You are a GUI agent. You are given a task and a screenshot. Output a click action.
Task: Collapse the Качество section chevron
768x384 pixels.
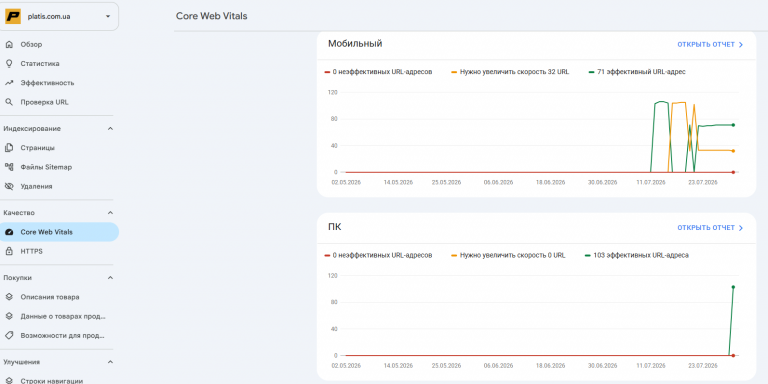point(110,213)
